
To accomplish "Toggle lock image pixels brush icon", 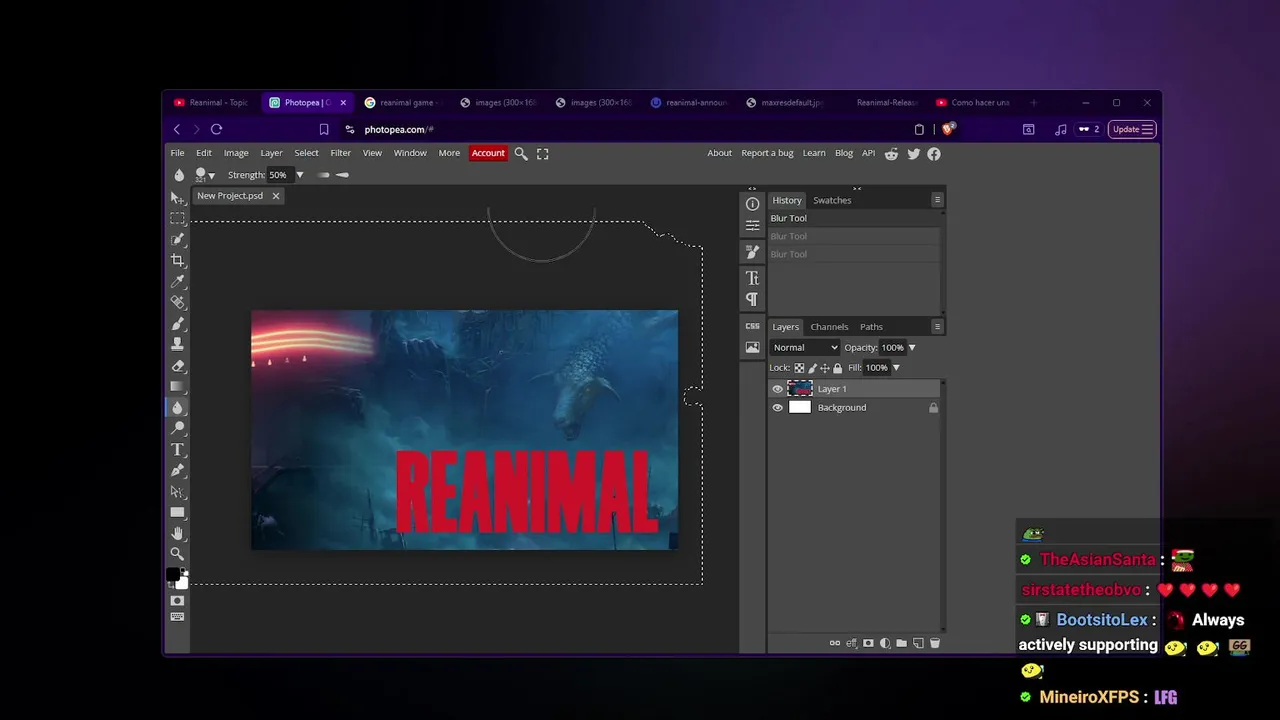I will point(812,368).
